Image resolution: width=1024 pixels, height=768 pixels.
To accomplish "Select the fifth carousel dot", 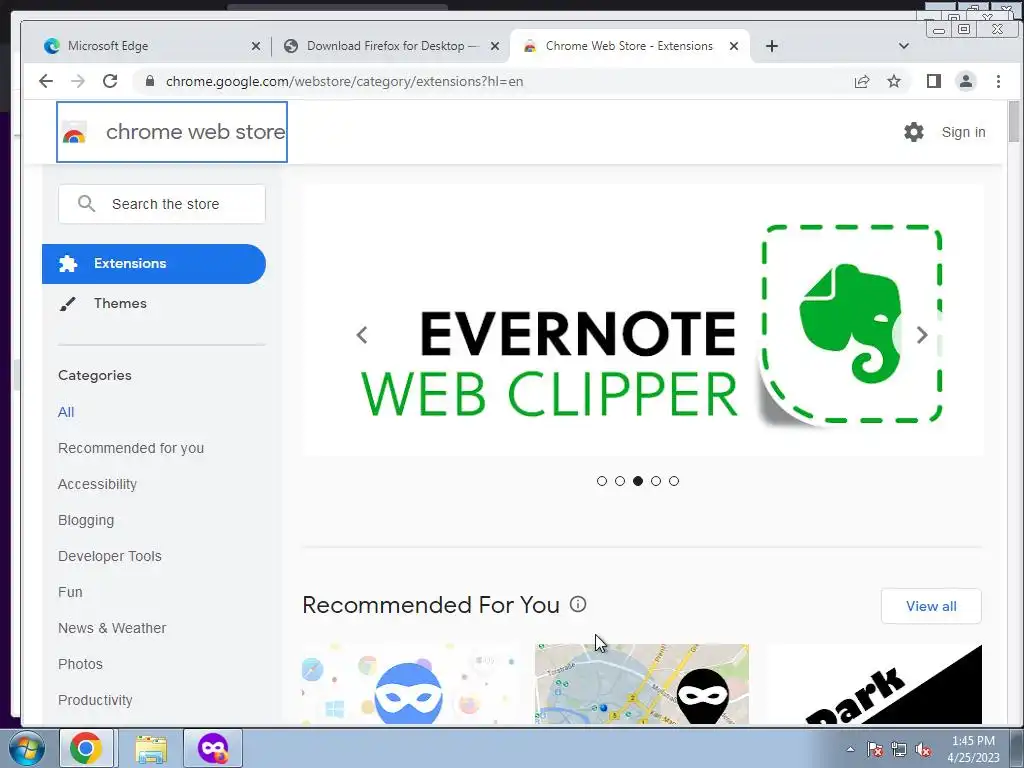I will (x=674, y=481).
